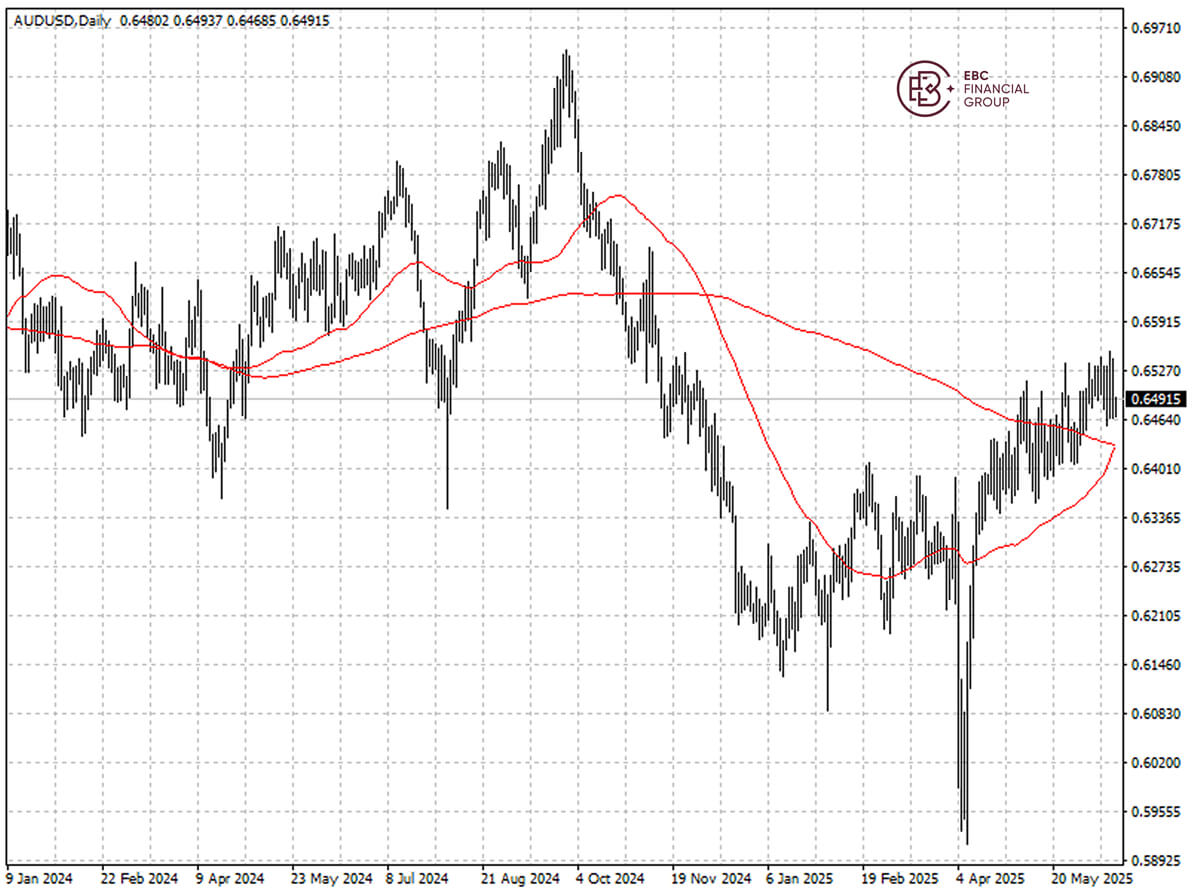1200x895 pixels.
Task: Select the 8 Jul 2024 date label
Action: (417, 878)
